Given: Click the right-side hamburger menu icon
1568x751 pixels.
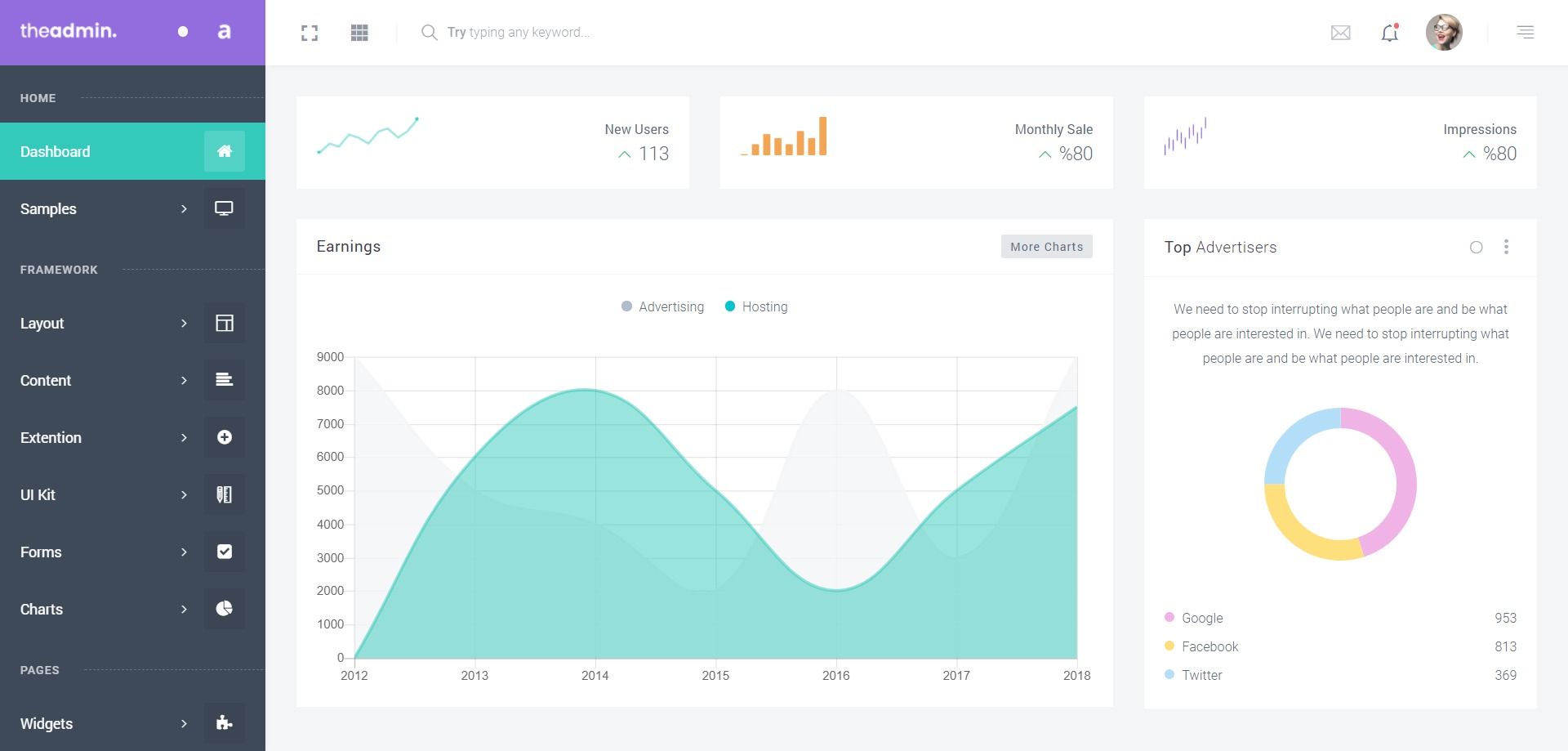Looking at the screenshot, I should (x=1525, y=33).
